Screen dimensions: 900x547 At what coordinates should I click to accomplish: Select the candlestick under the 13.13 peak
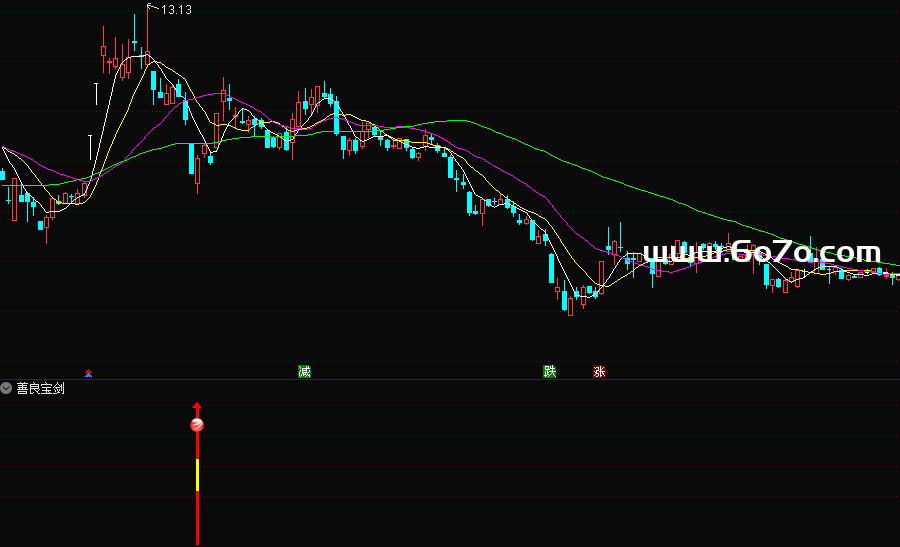click(x=147, y=40)
